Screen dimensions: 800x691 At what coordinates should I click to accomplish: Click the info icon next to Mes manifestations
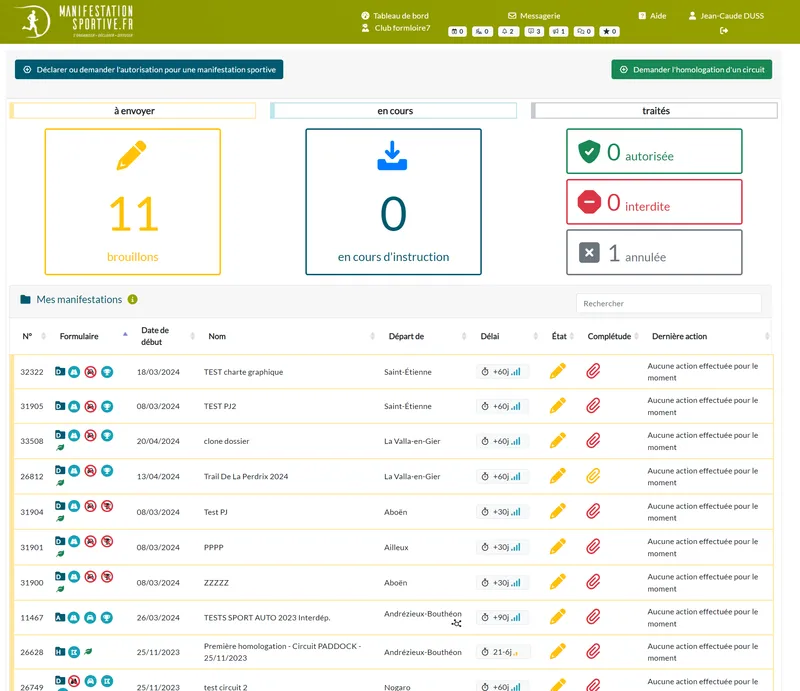point(133,300)
